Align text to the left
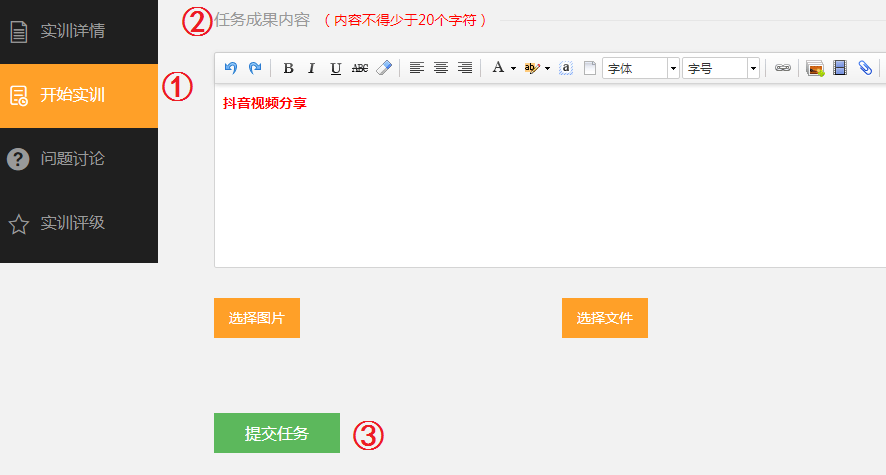 click(417, 68)
